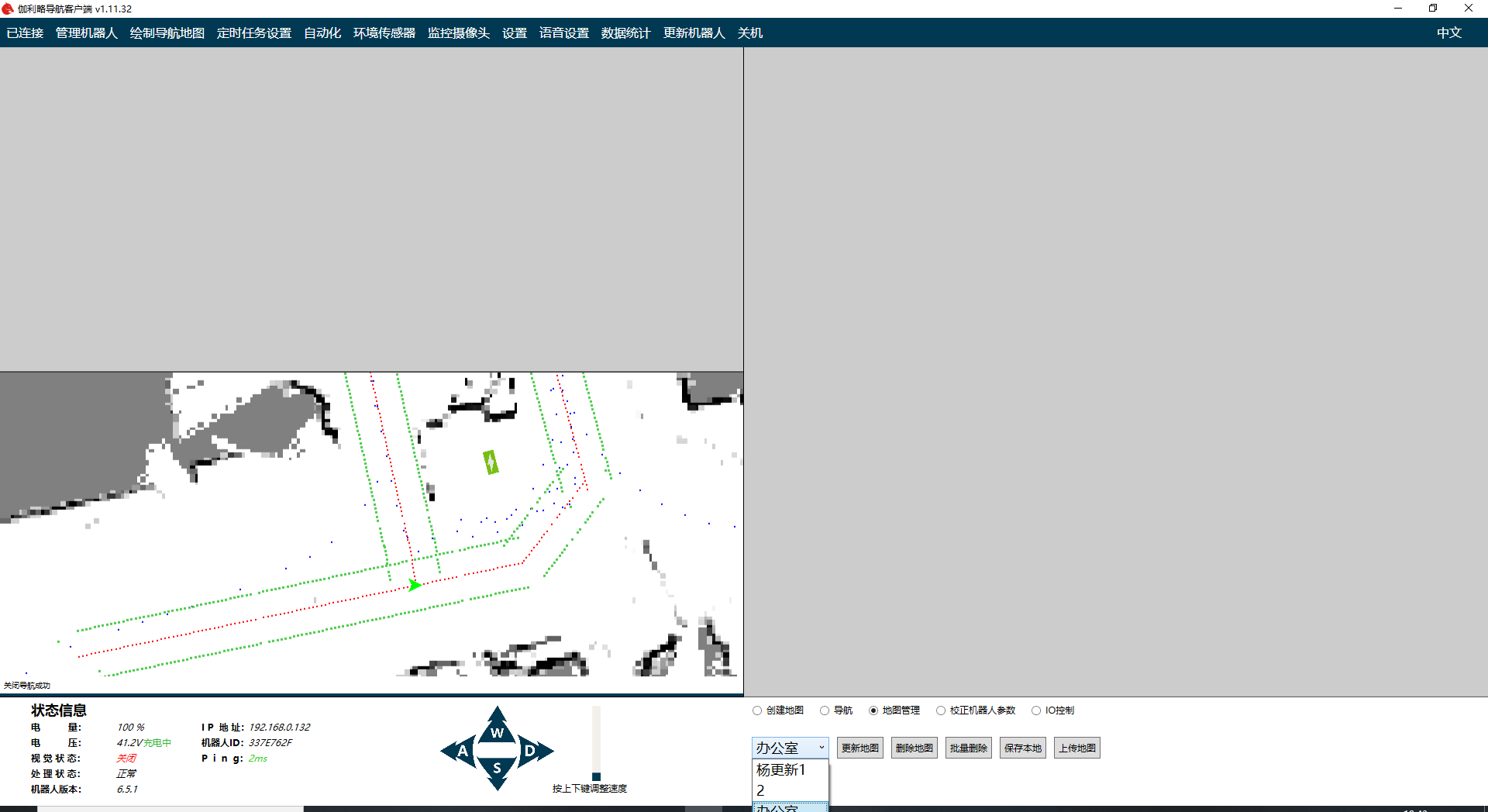This screenshot has height=812, width=1488.
Task: Select the 导航 radio button
Action: tap(825, 710)
